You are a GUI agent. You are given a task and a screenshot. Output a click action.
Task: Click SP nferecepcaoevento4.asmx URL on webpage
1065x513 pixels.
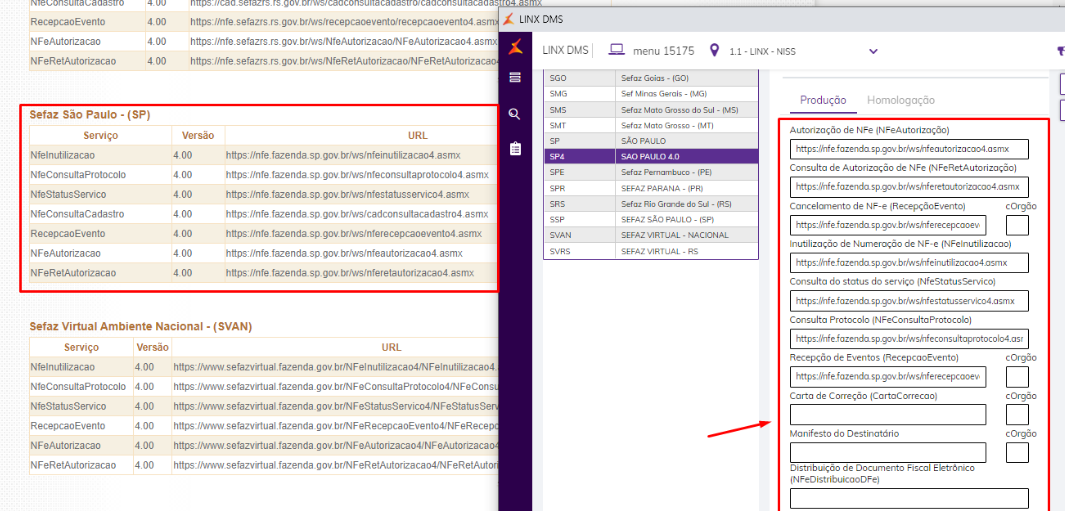pos(354,233)
